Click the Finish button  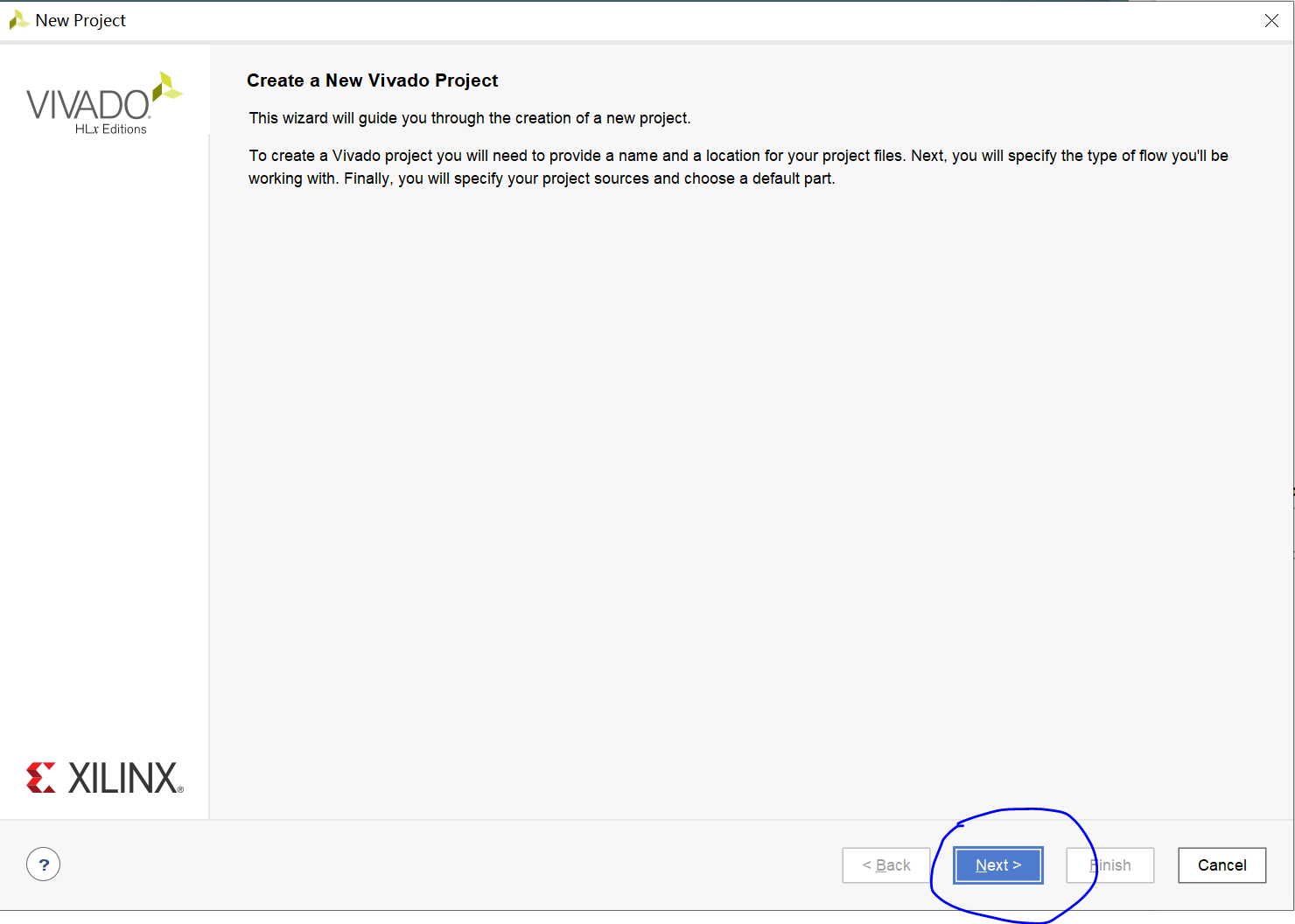pyautogui.click(x=1109, y=865)
